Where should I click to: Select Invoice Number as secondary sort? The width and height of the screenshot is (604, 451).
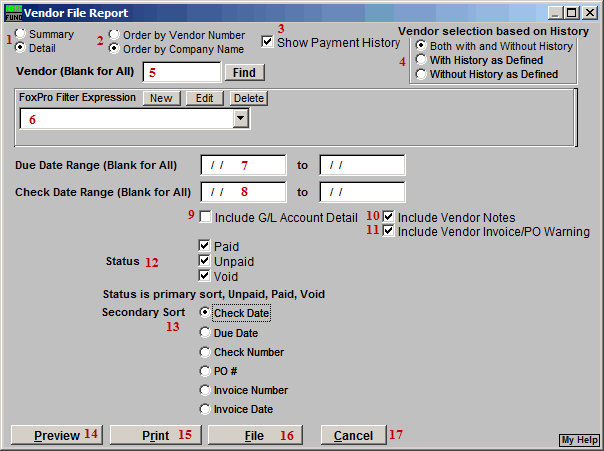tap(206, 390)
